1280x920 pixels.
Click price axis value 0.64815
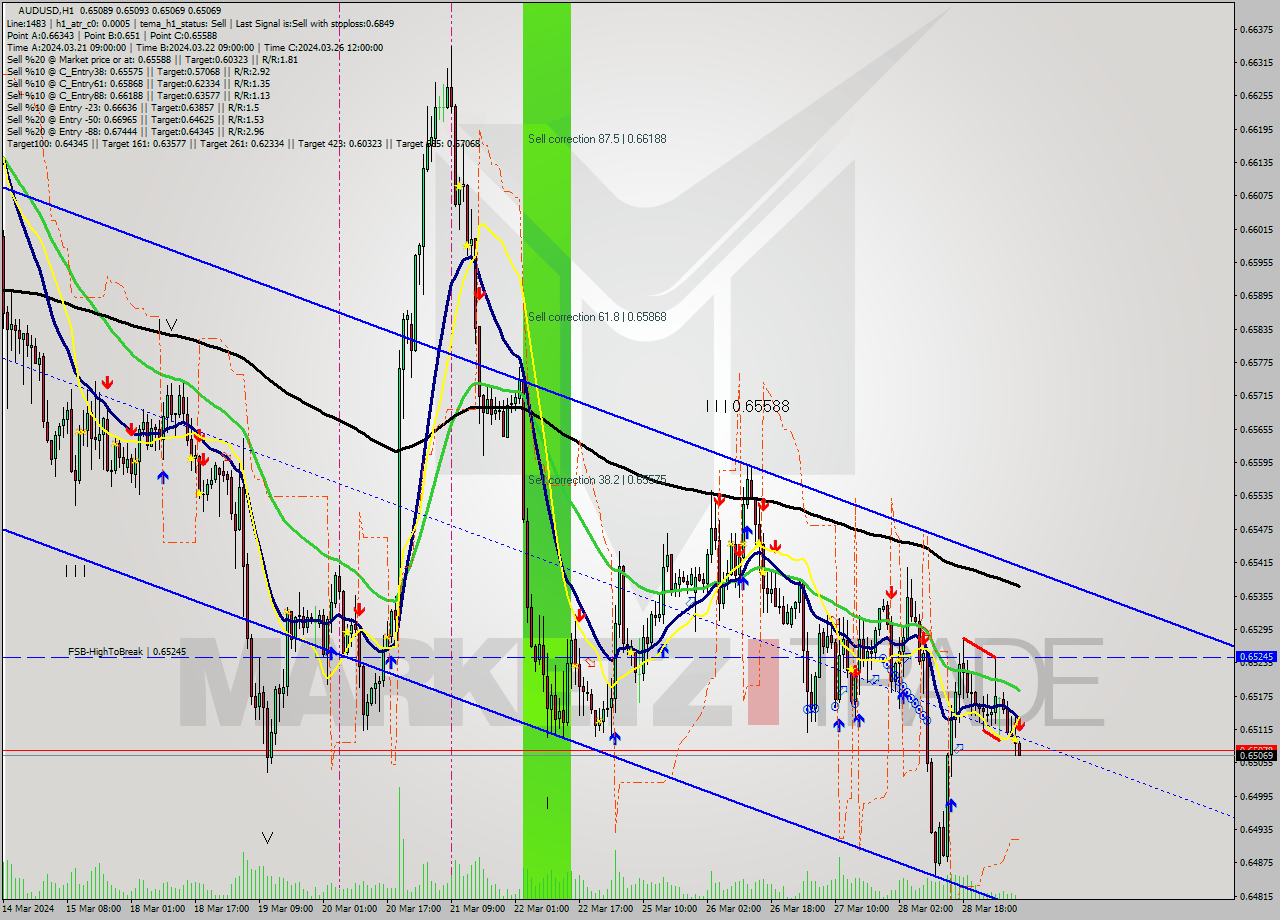(1257, 896)
